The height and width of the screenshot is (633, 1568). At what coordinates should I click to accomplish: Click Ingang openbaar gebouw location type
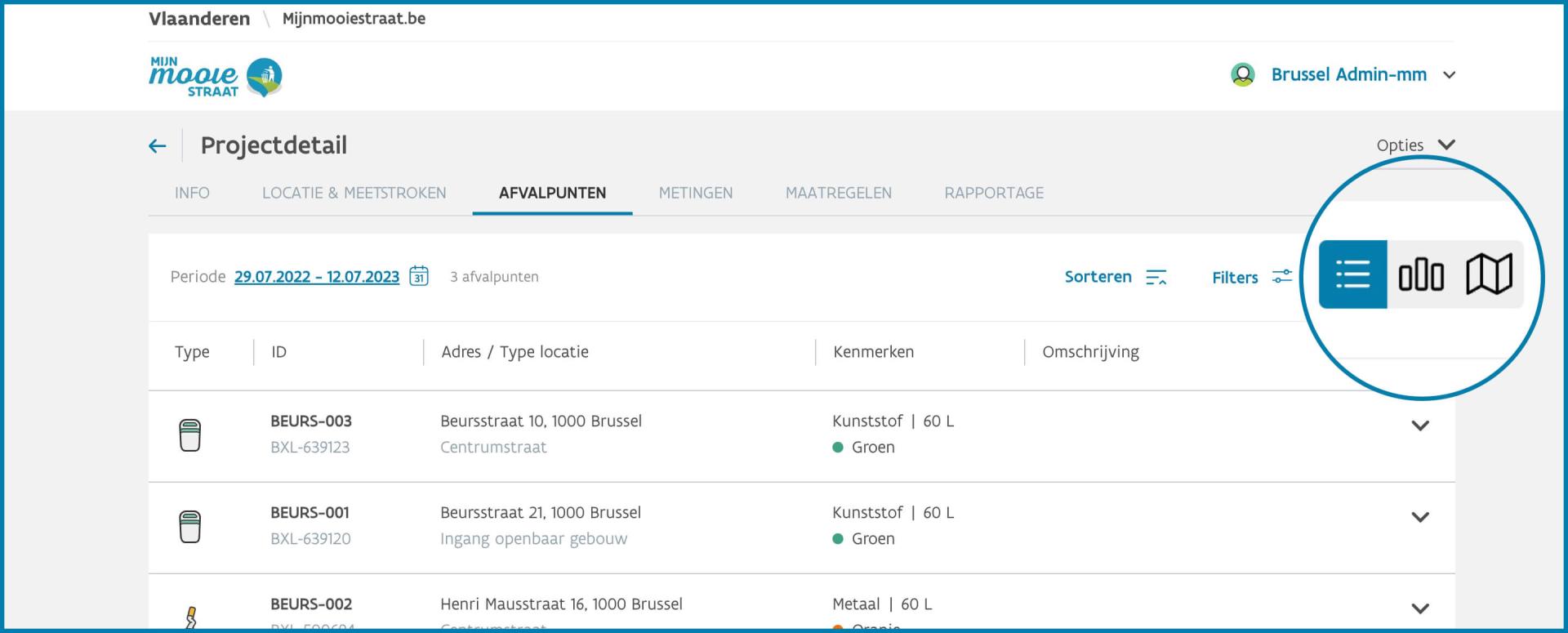533,539
